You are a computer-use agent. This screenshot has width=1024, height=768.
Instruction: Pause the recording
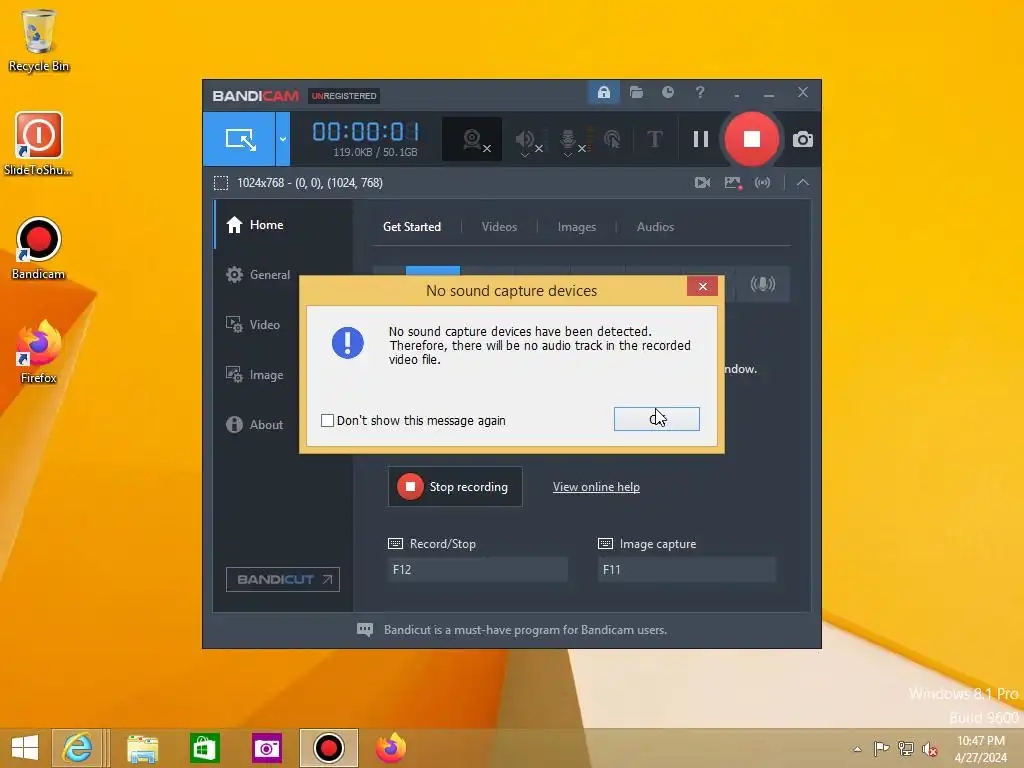click(701, 139)
